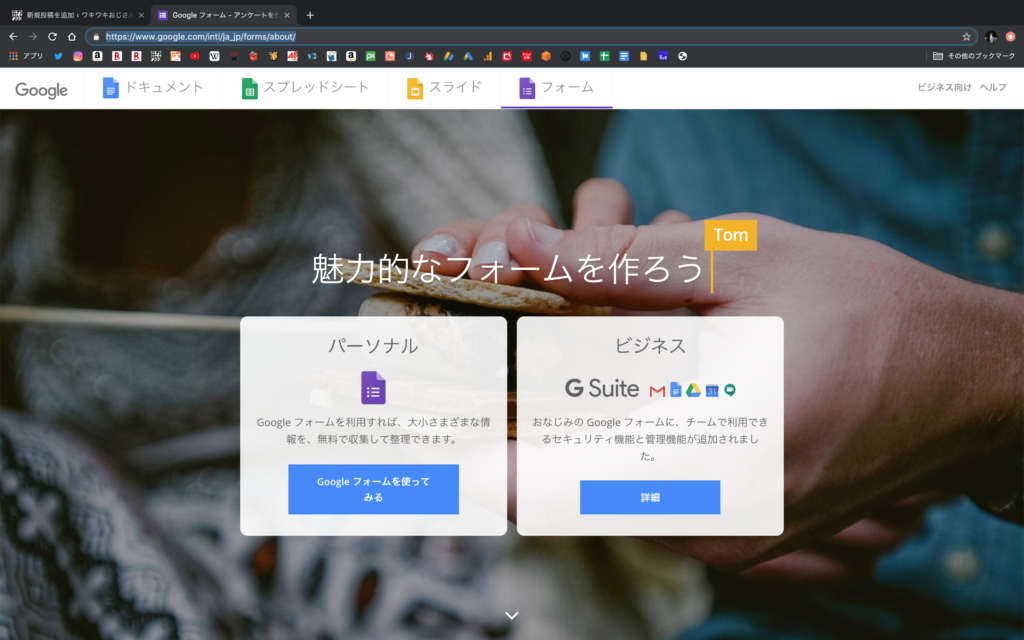1024x640 pixels.
Task: Open the スライド (Slides) product tab
Action: click(x=444, y=88)
